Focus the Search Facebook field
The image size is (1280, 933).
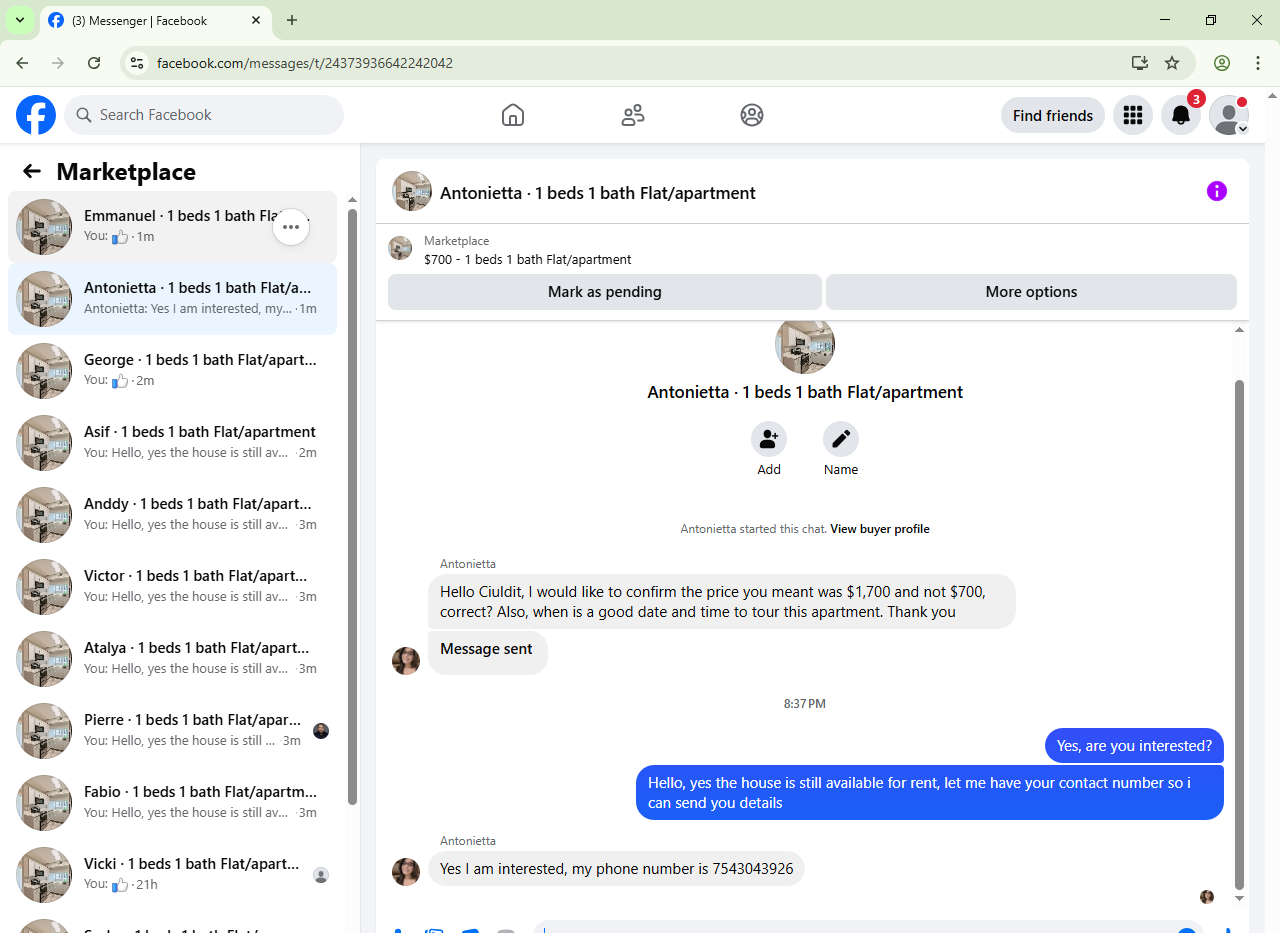(x=204, y=115)
